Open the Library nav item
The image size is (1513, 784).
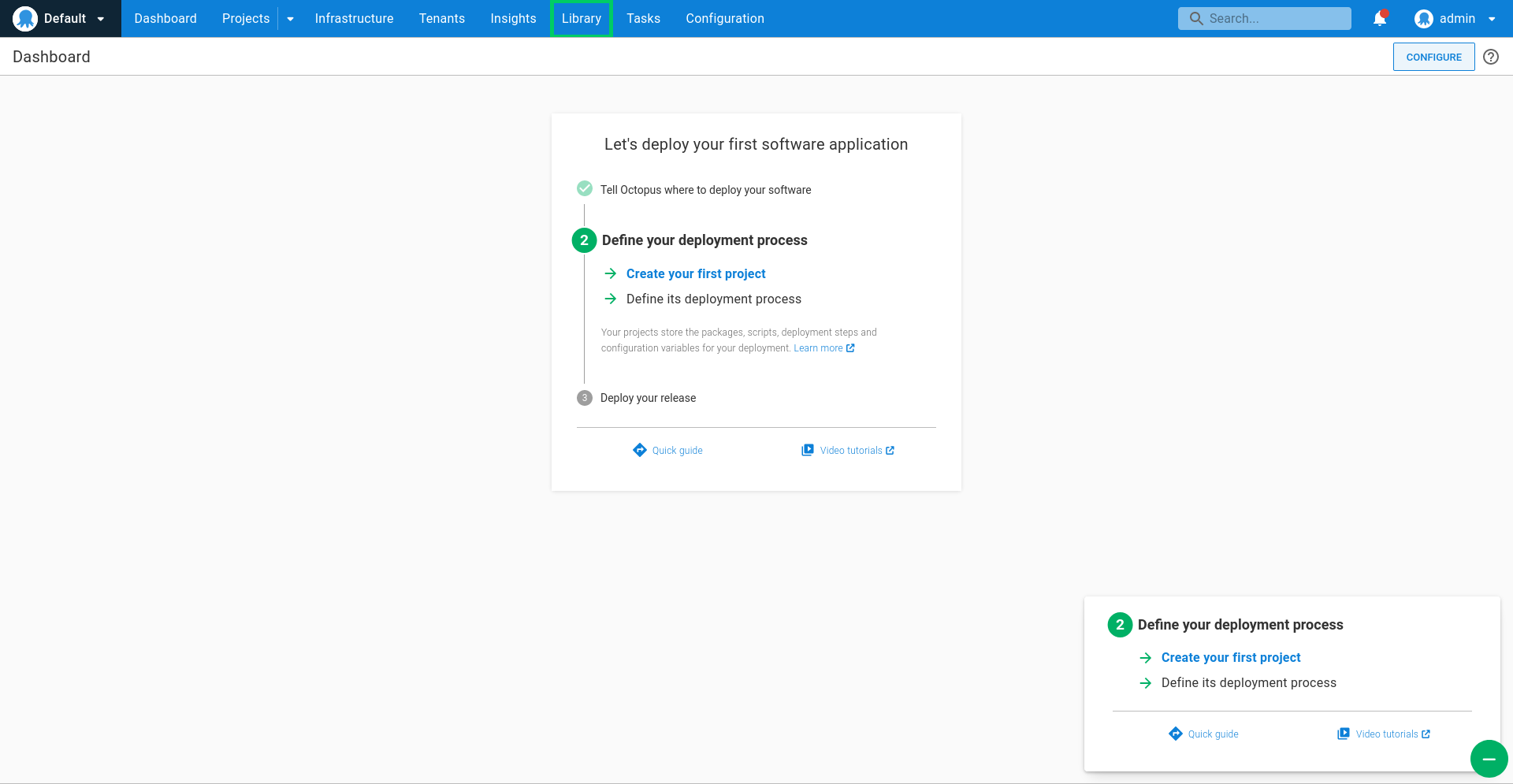(x=582, y=18)
